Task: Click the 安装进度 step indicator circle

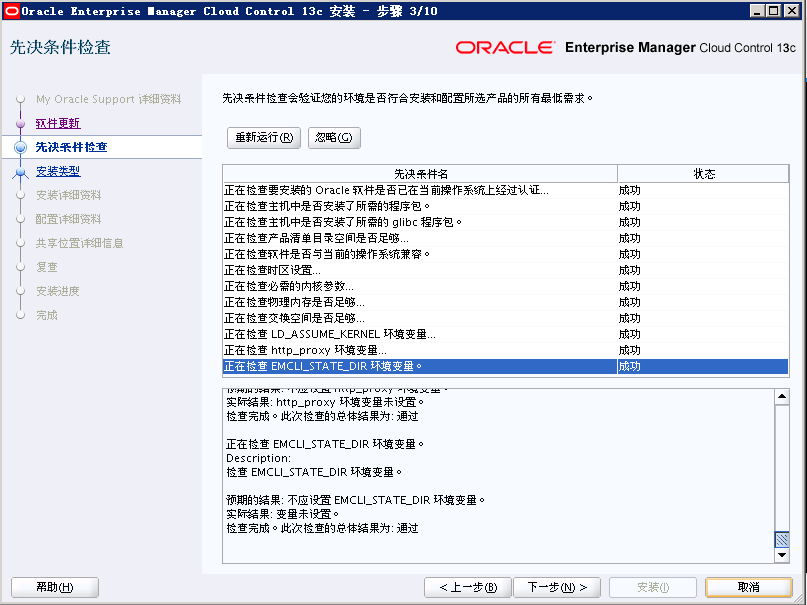Action: click(x=20, y=291)
